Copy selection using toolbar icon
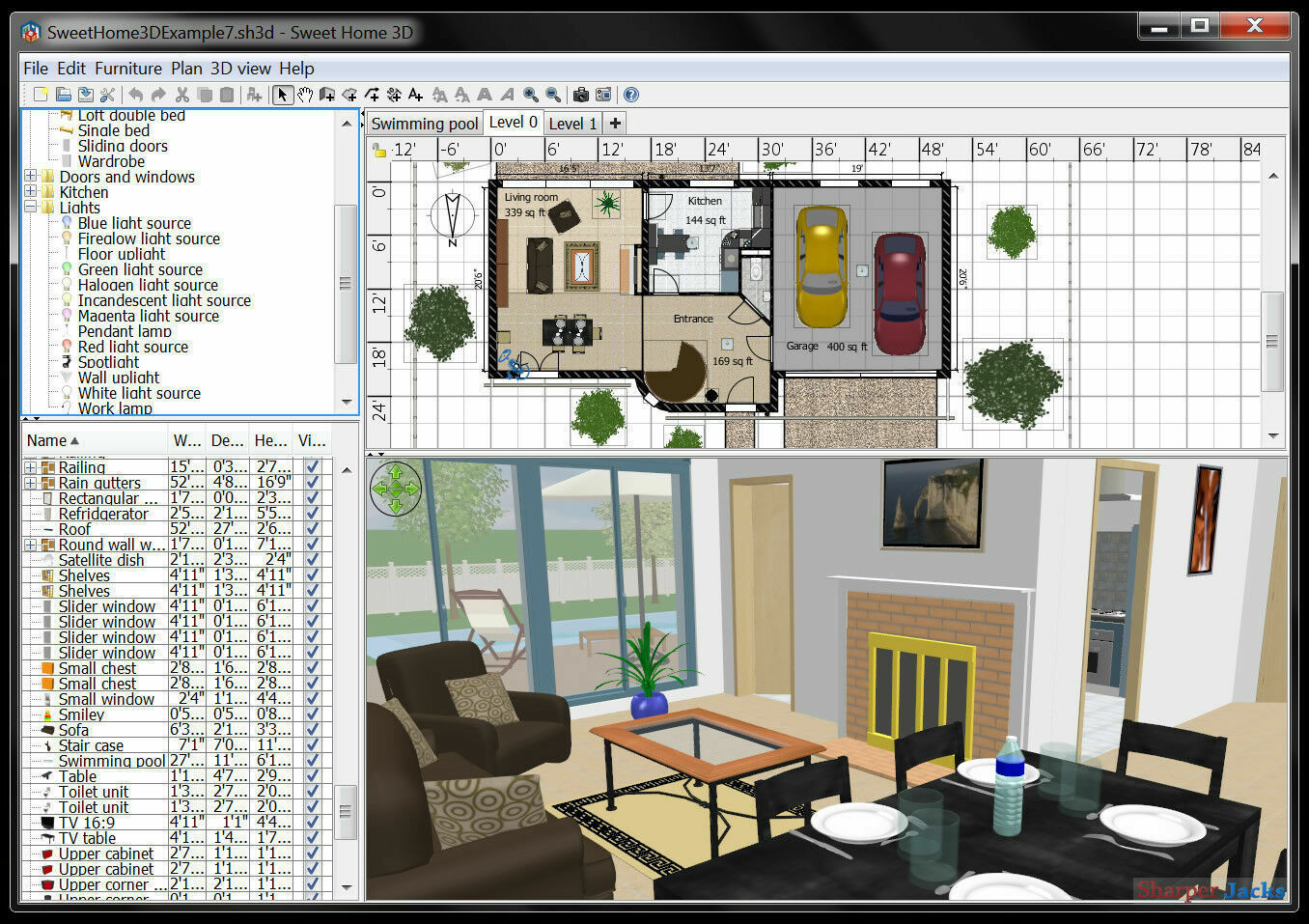 tap(205, 95)
